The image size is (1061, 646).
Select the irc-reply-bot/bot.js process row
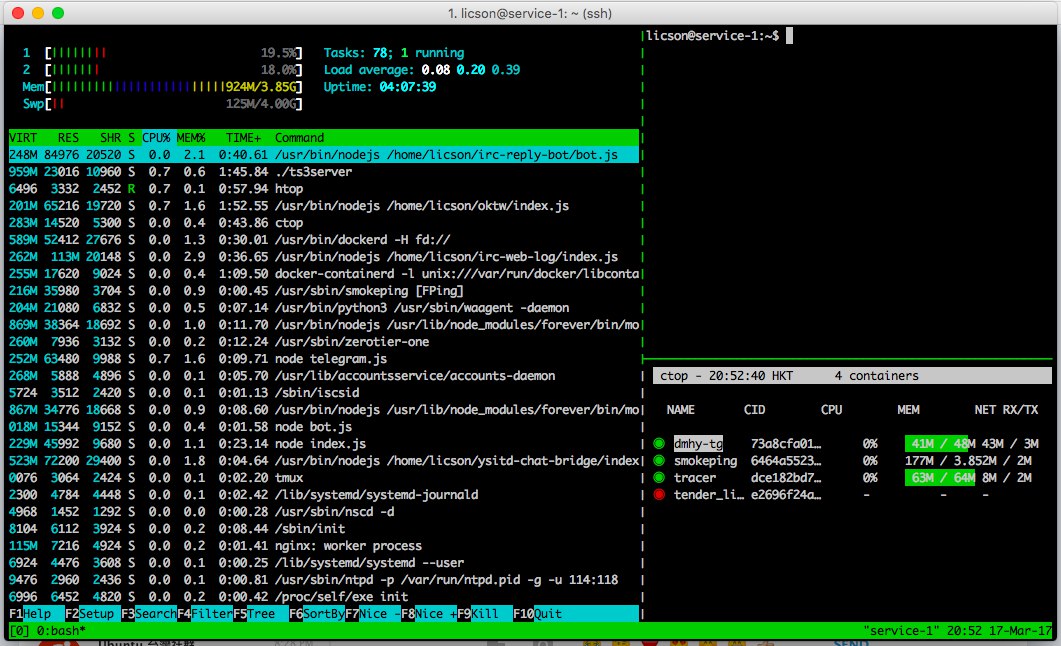pyautogui.click(x=323, y=154)
